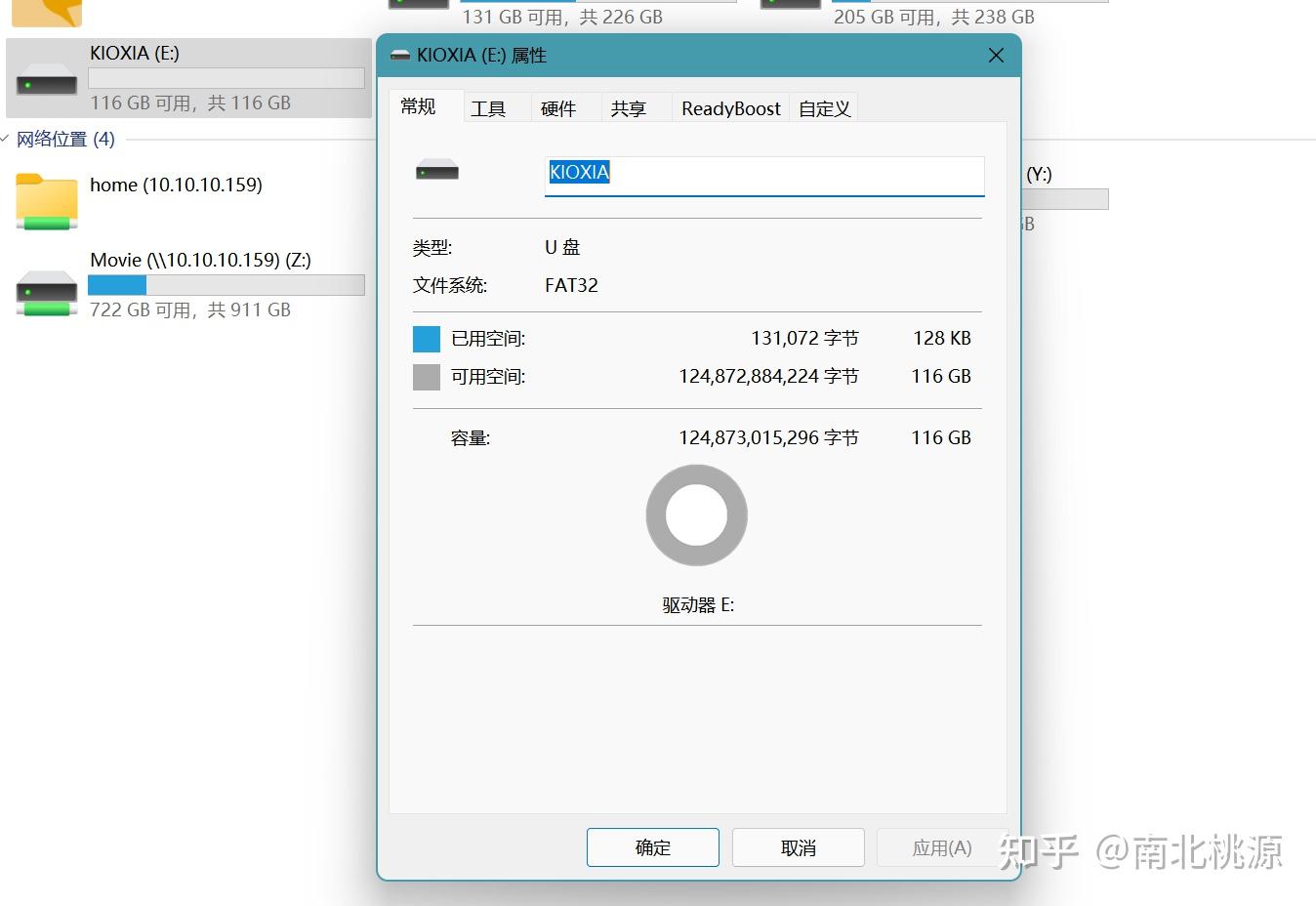Click the gray free space legend square
The height and width of the screenshot is (906, 1316).
426,376
